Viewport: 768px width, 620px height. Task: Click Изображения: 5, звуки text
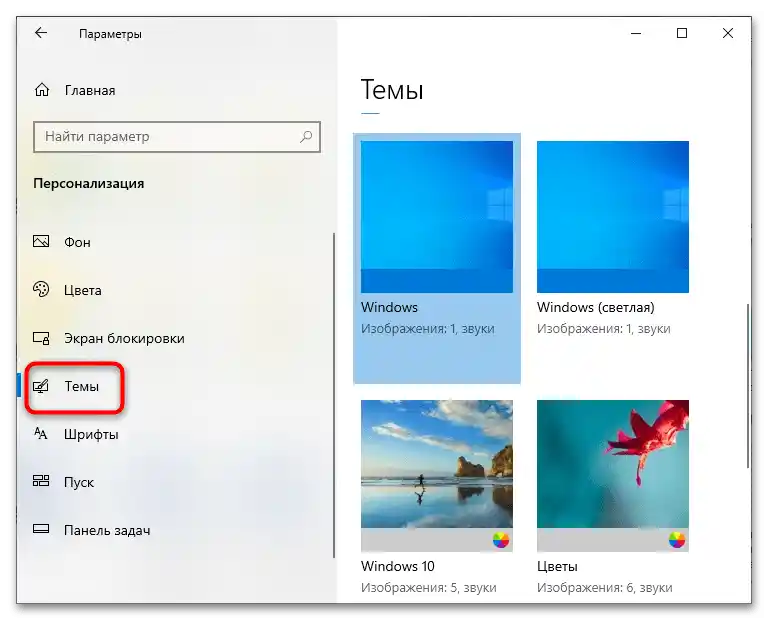429,587
